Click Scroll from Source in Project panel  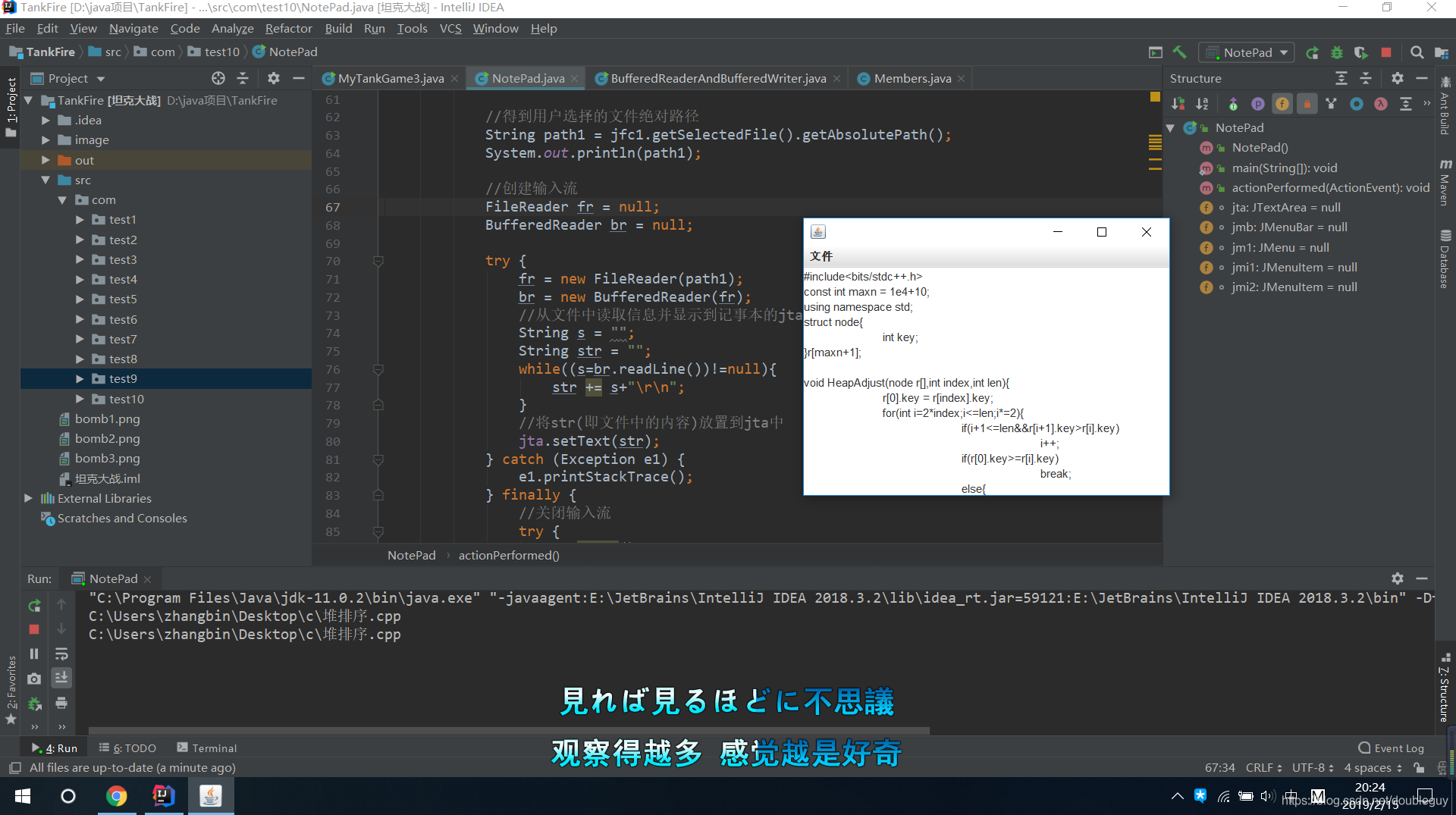pos(218,78)
